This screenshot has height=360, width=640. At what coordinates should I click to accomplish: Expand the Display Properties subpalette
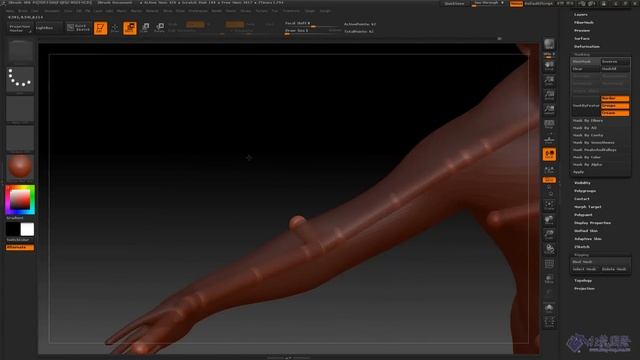pos(592,223)
